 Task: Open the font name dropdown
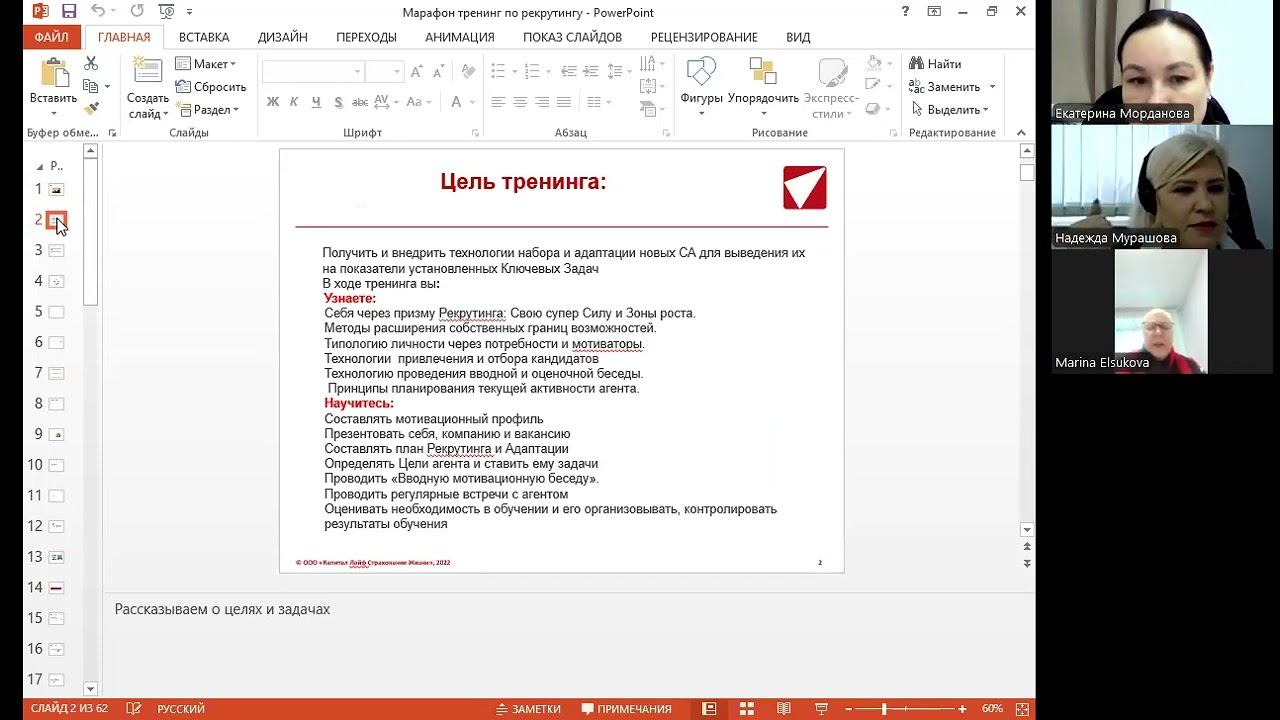click(x=357, y=72)
